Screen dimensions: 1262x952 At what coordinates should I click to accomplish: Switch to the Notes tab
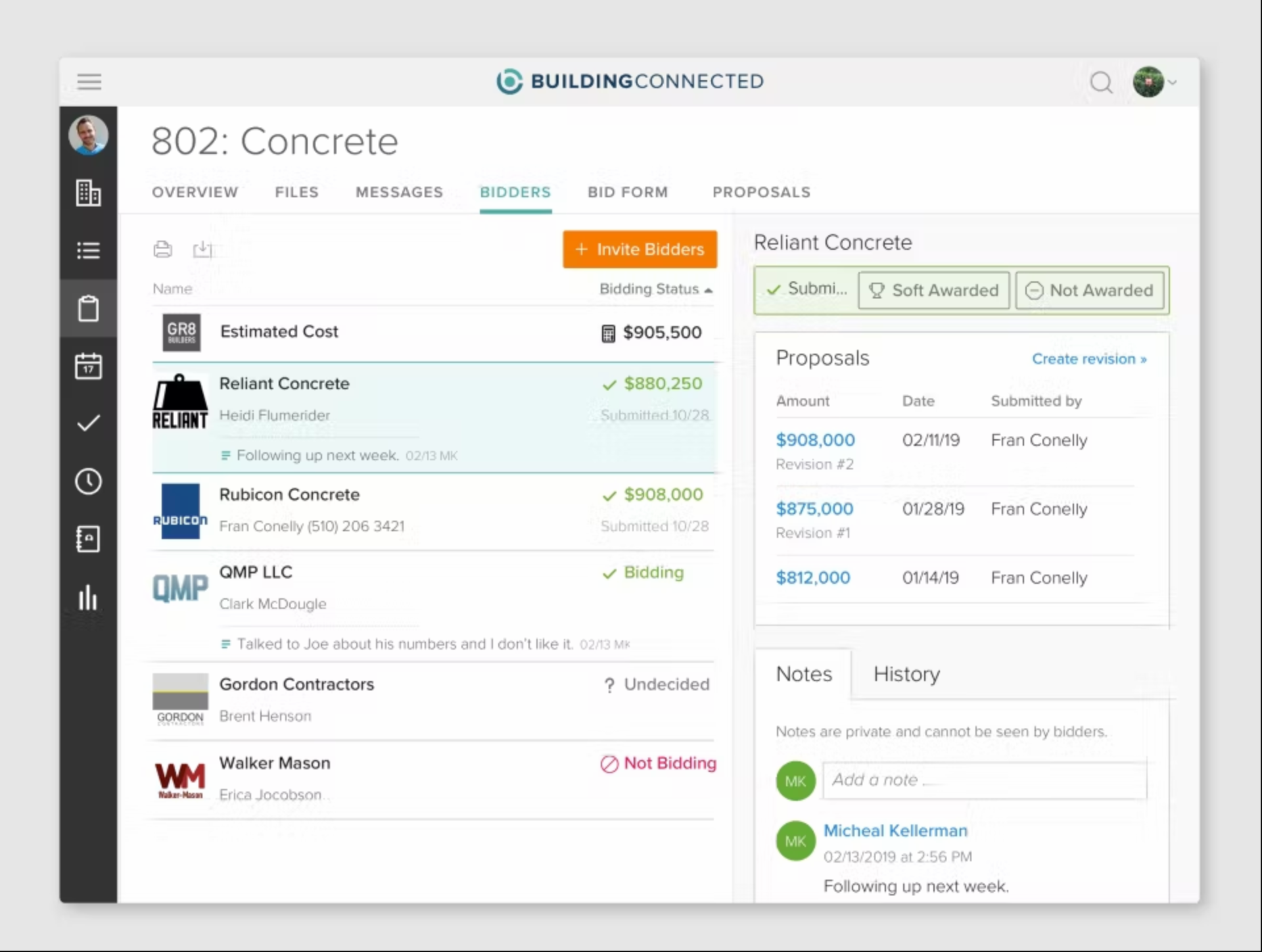(804, 674)
